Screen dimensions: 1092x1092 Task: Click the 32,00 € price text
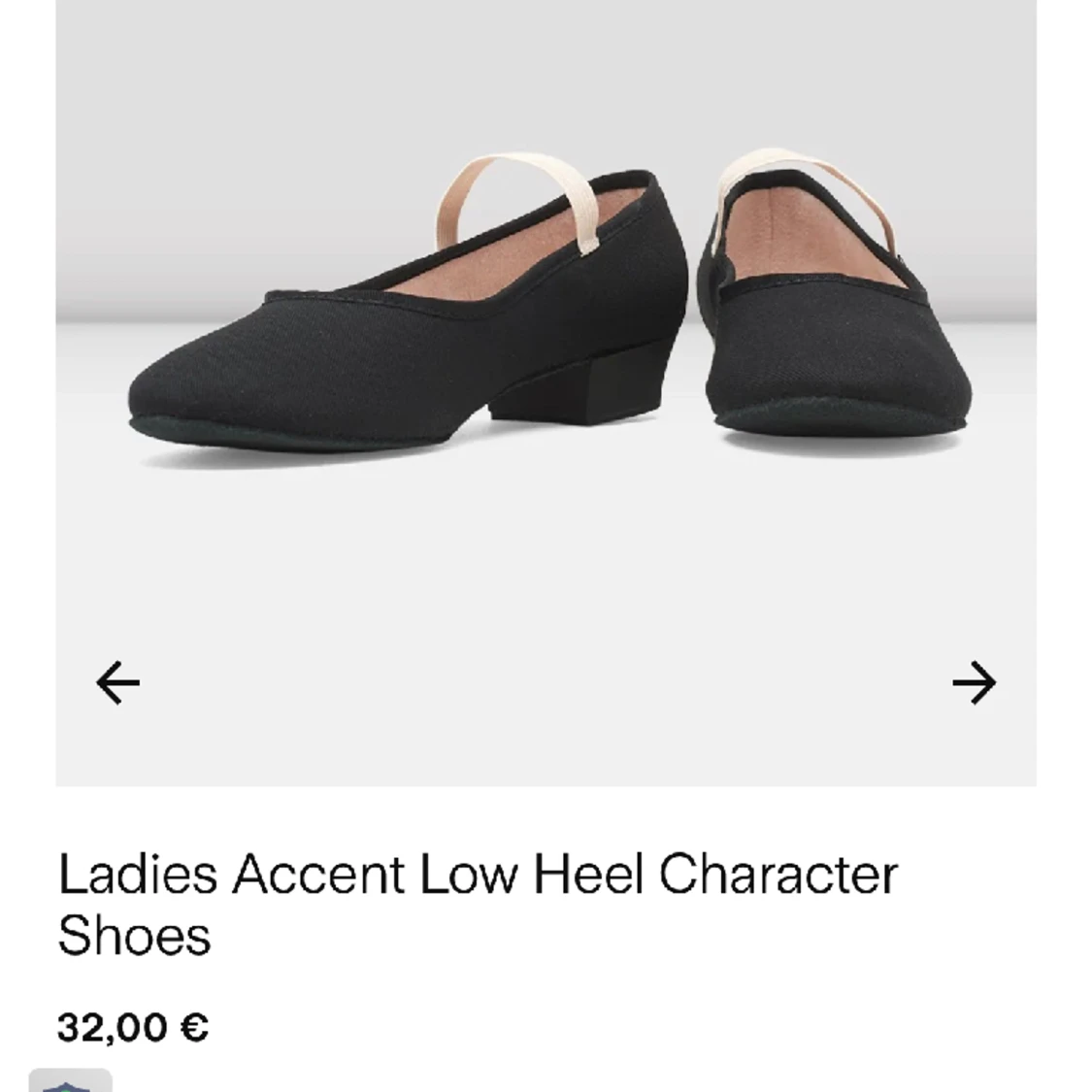click(134, 1026)
